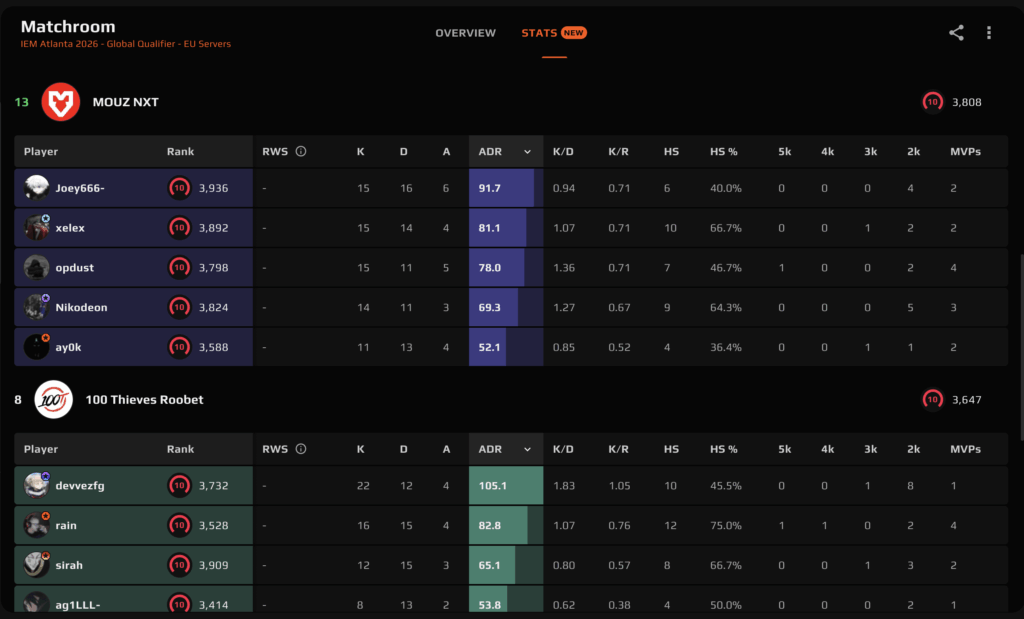Click the RWS info icon in 100 Thieves table
This screenshot has width=1024, height=619.
(301, 449)
